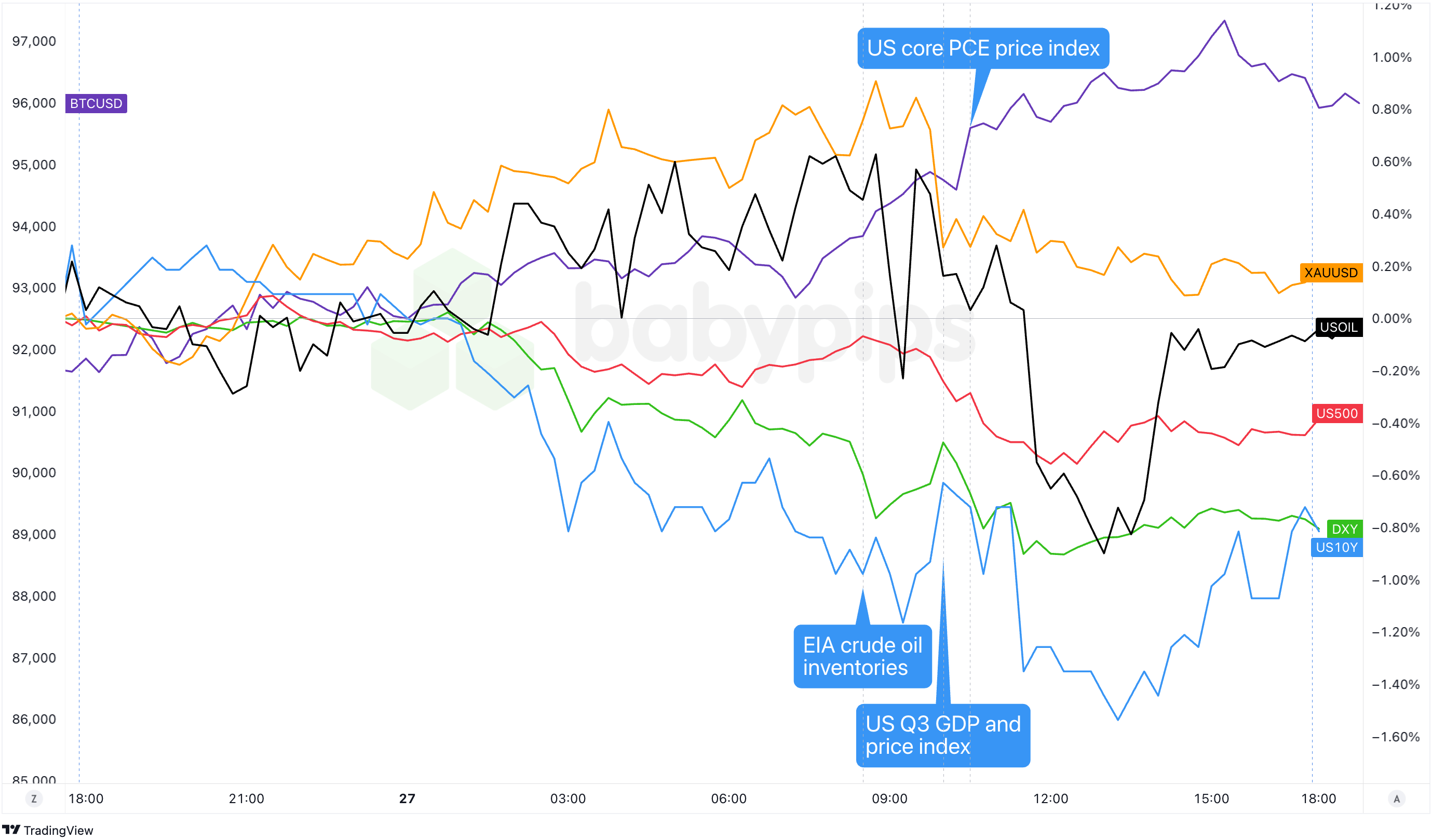The width and height of the screenshot is (1432, 840).
Task: Select the US core PCE price index annotation
Action: pyautogui.click(x=983, y=48)
